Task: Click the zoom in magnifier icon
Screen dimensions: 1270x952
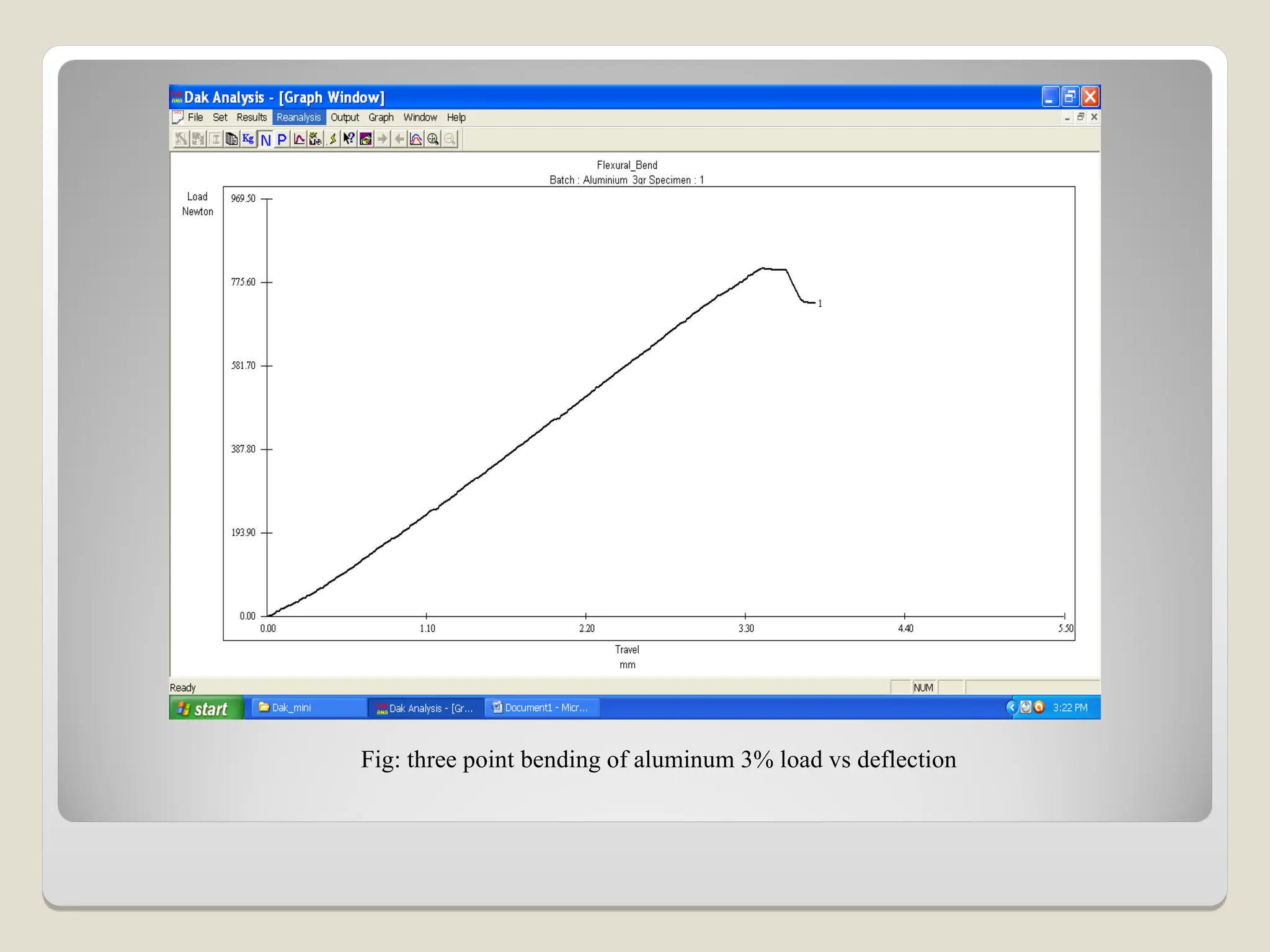Action: [x=433, y=139]
